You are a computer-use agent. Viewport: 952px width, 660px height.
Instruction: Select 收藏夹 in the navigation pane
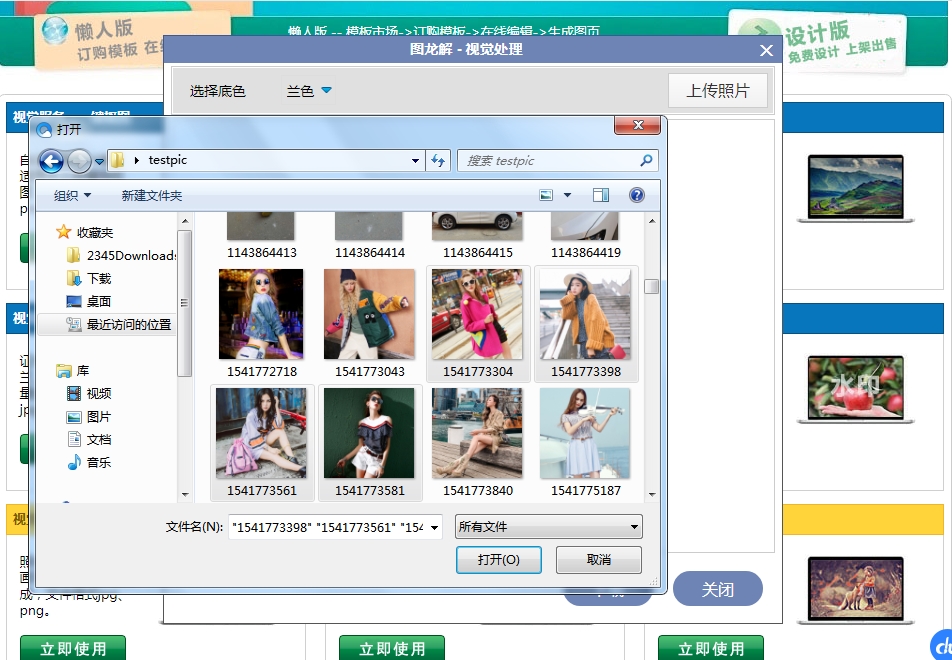[84, 232]
